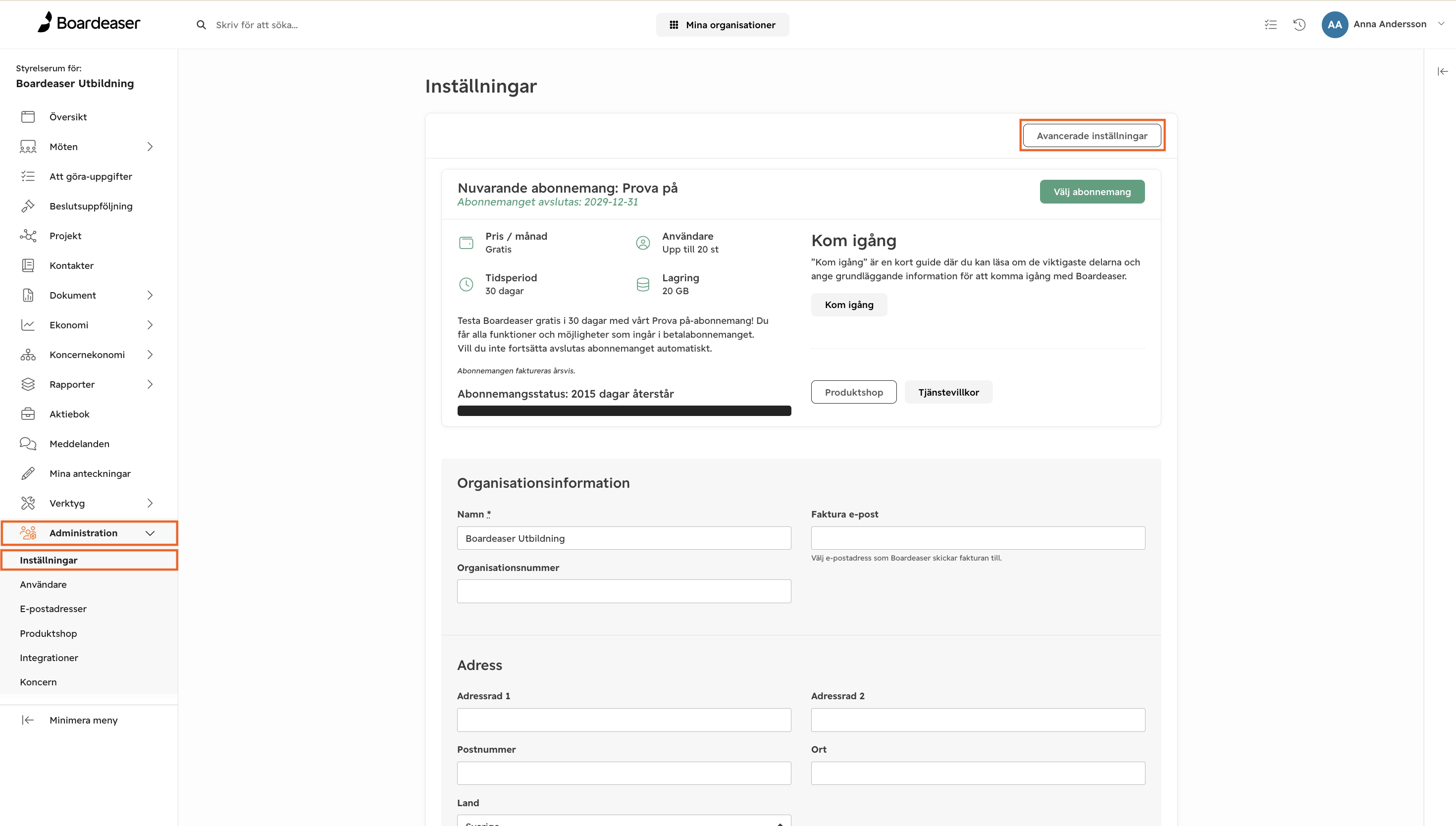Click the green Välj abonnemang button
Image resolution: width=1456 pixels, height=826 pixels.
(x=1092, y=192)
